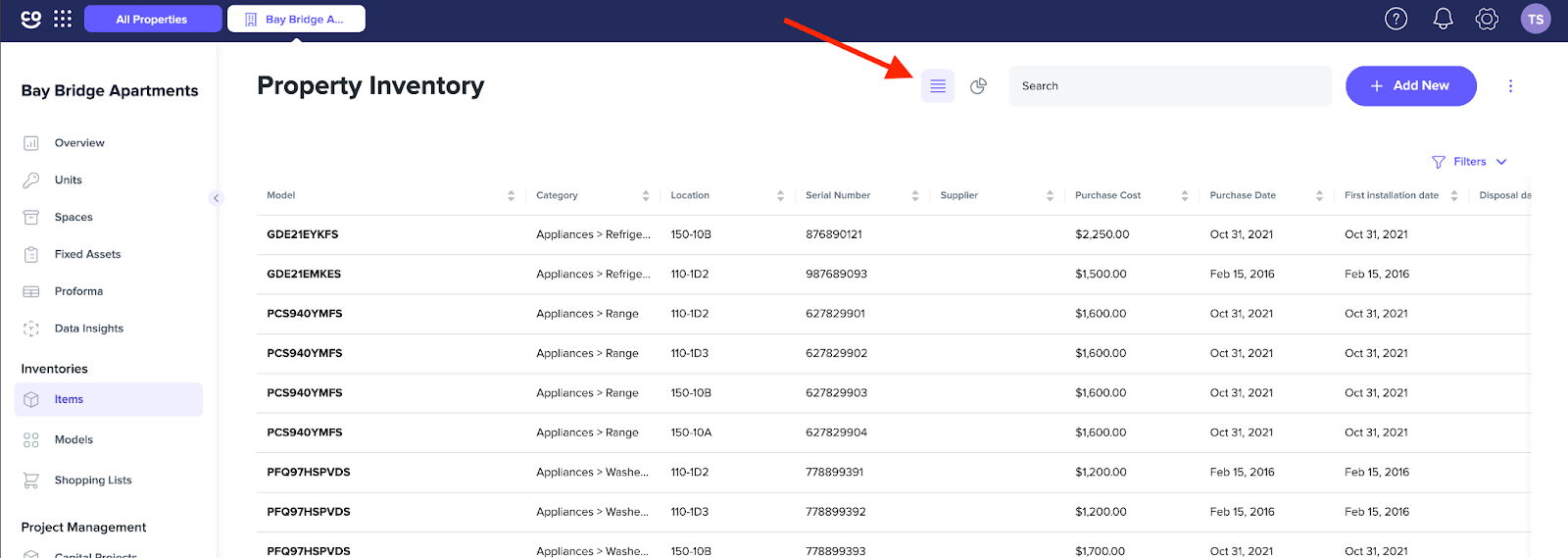Viewport: 1568px width, 558px height.
Task: Select the Bay Bridge A... tab
Action: (296, 19)
